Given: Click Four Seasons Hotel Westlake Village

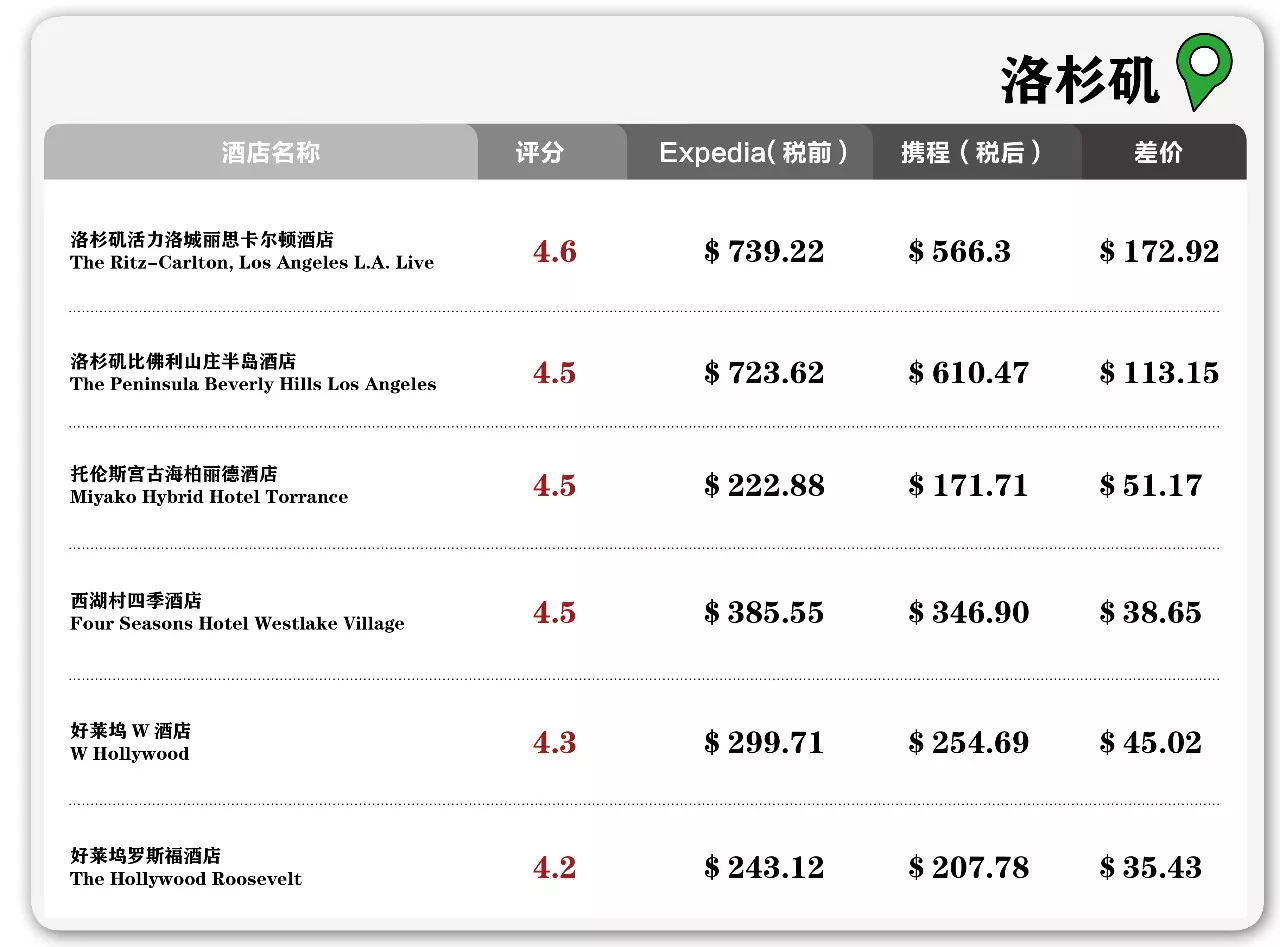Looking at the screenshot, I should [x=237, y=624].
